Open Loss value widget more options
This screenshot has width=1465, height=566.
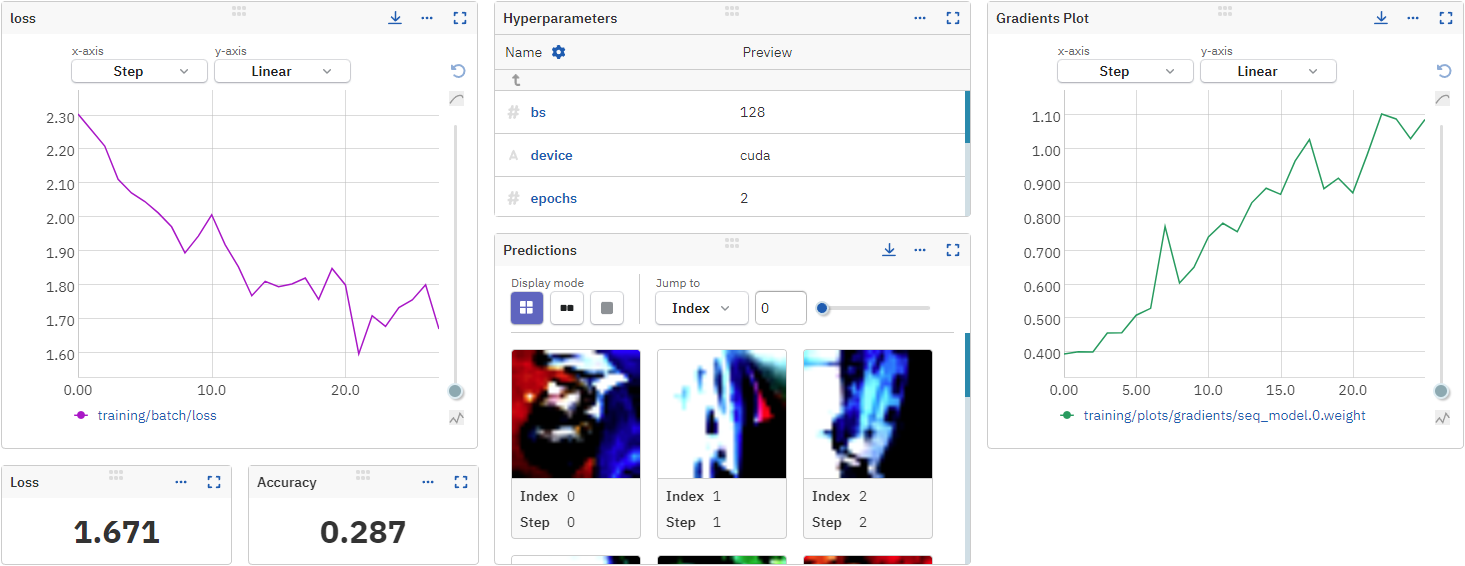[x=181, y=482]
